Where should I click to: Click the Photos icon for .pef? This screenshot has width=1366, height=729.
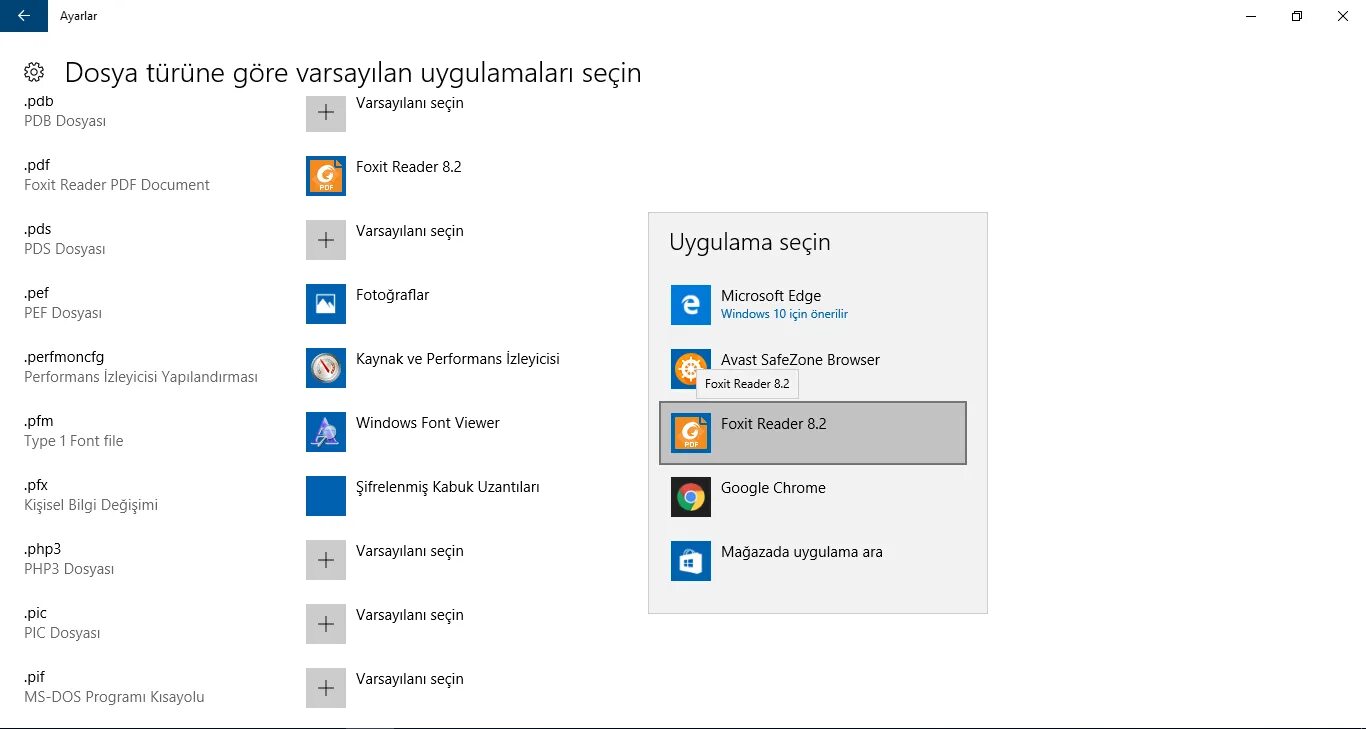pyautogui.click(x=326, y=304)
